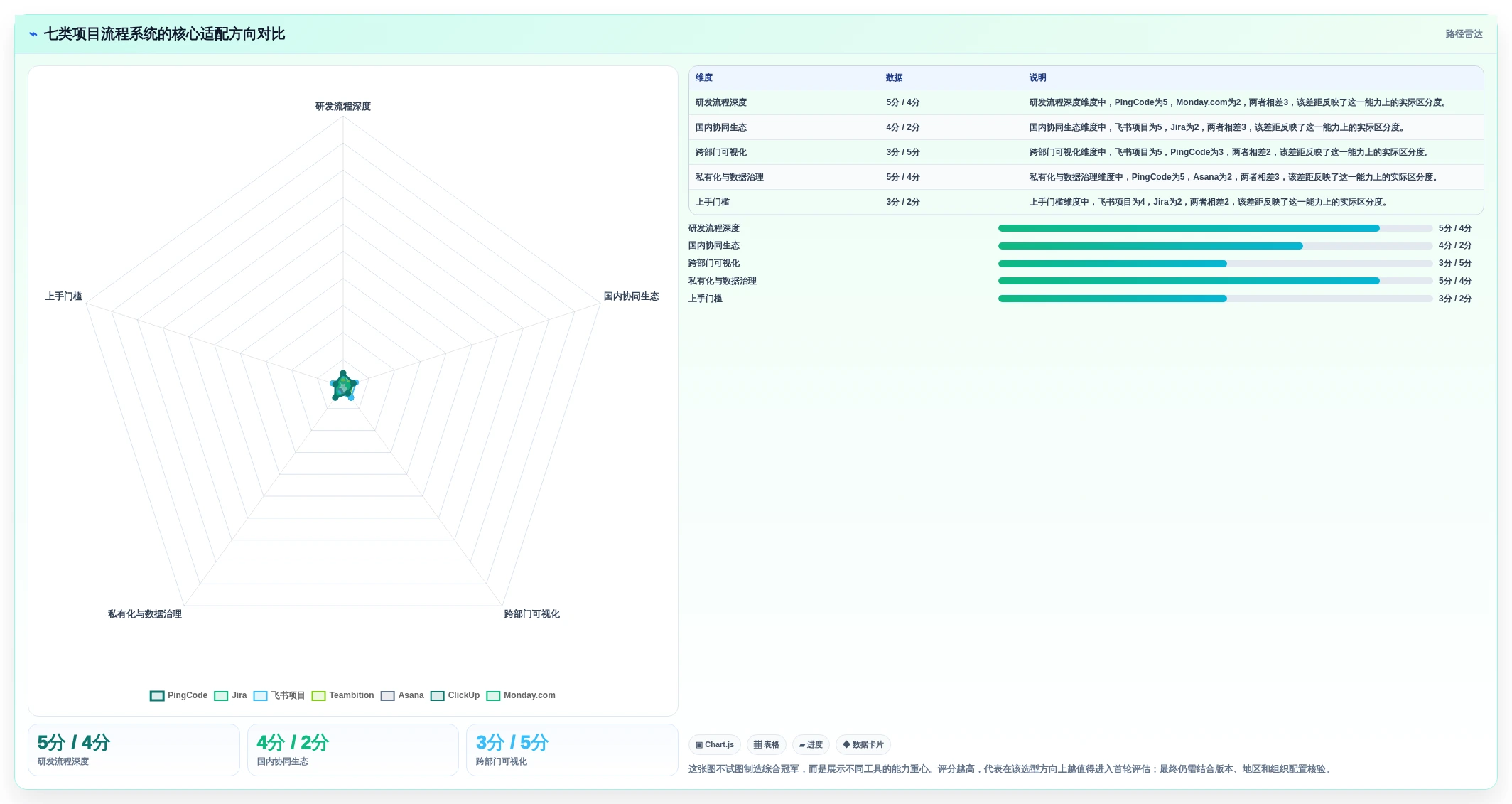Click the 数据卡片 tag chip
Image resolution: width=1512 pixels, height=804 pixels.
tap(863, 744)
